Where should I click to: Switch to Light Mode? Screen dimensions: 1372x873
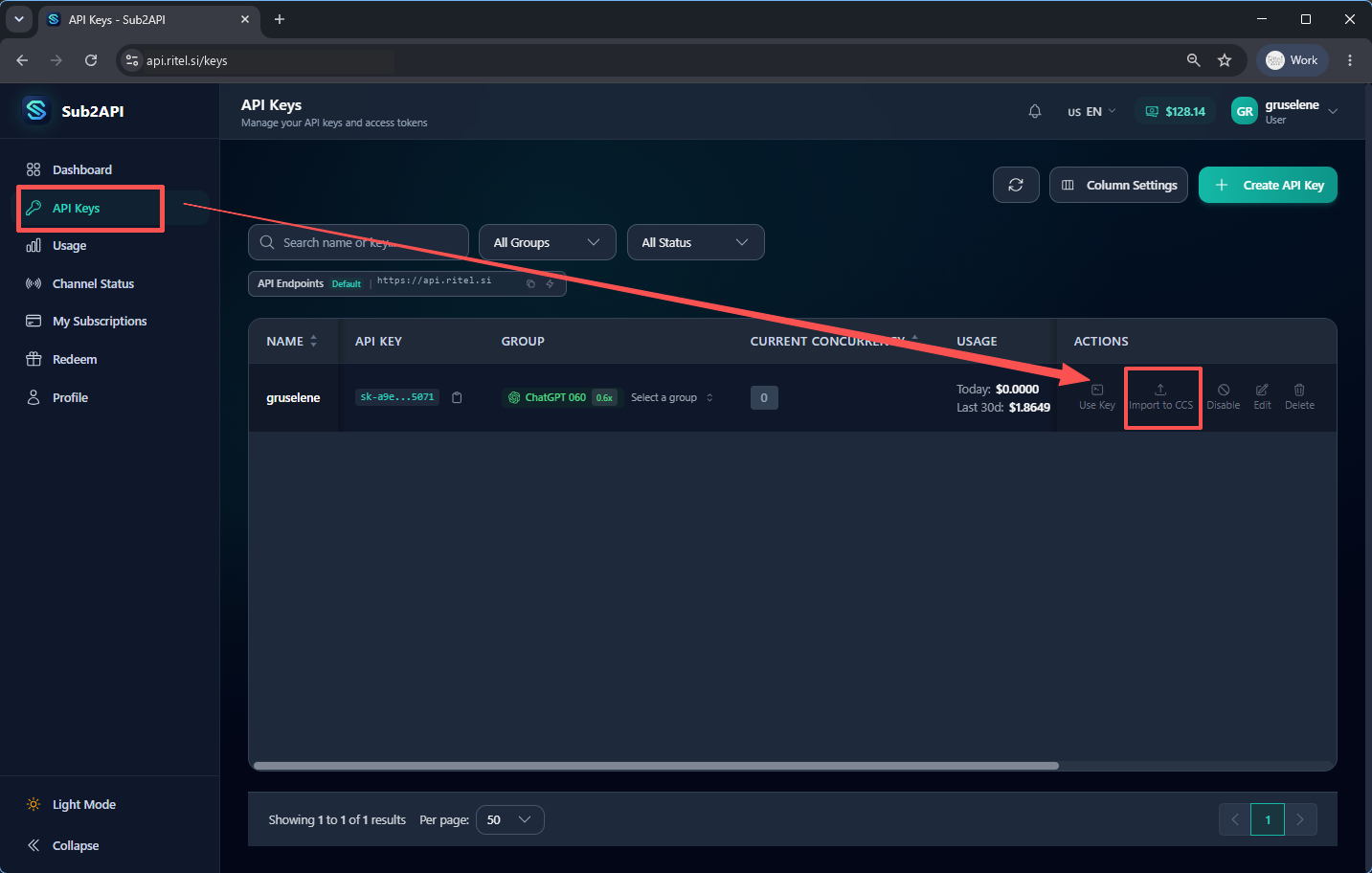point(71,804)
